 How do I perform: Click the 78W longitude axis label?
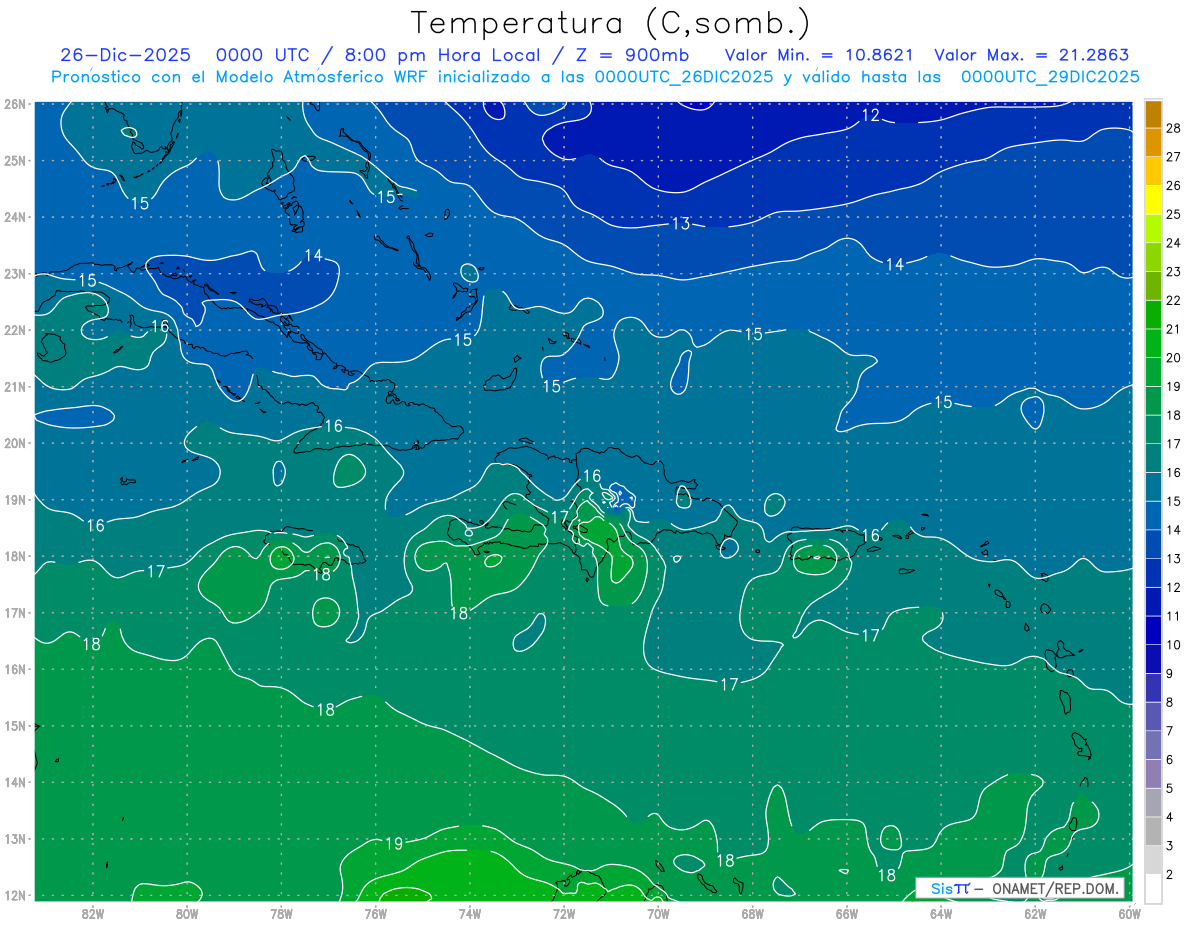click(281, 912)
